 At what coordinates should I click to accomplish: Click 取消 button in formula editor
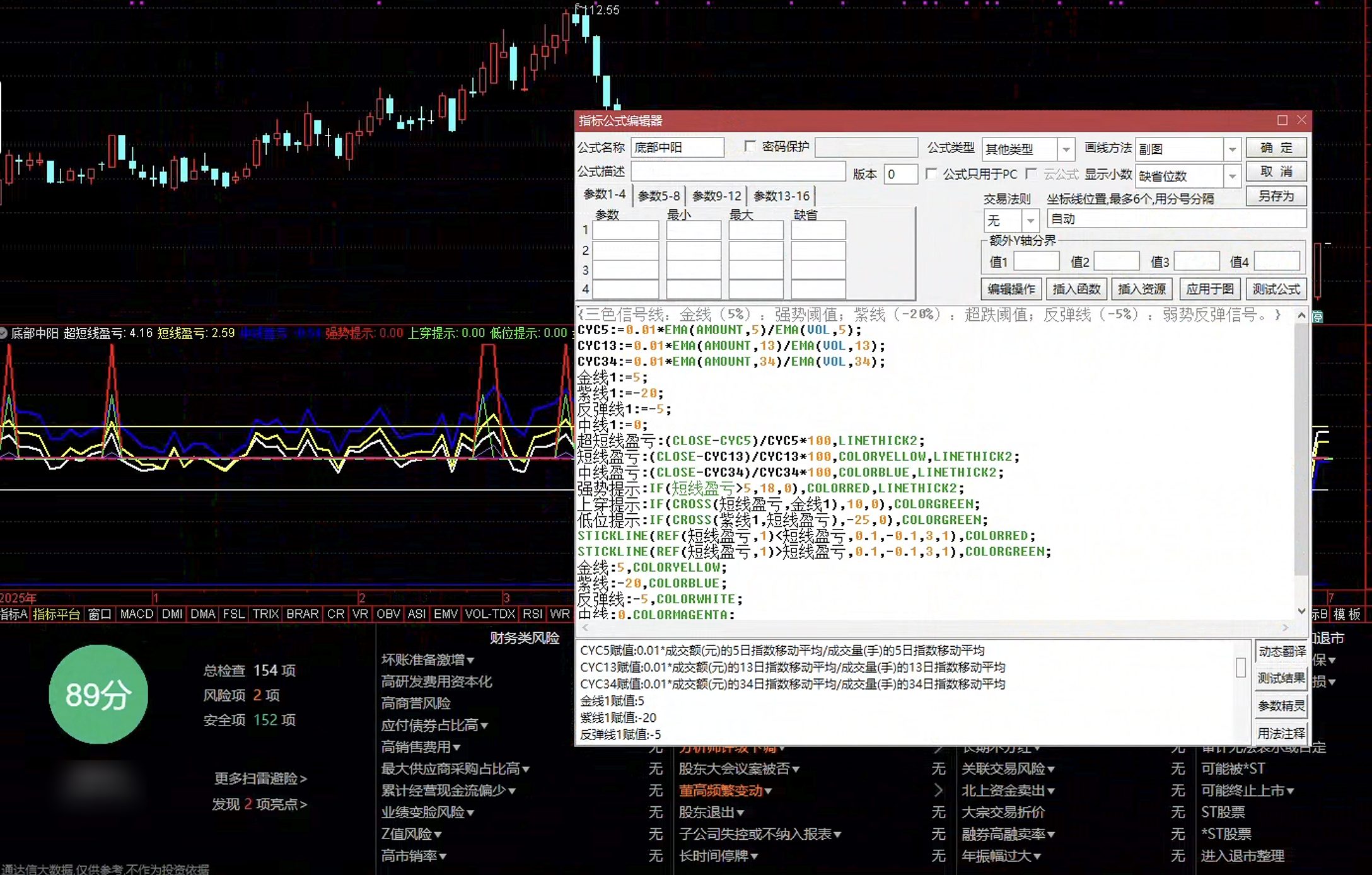point(1276,172)
